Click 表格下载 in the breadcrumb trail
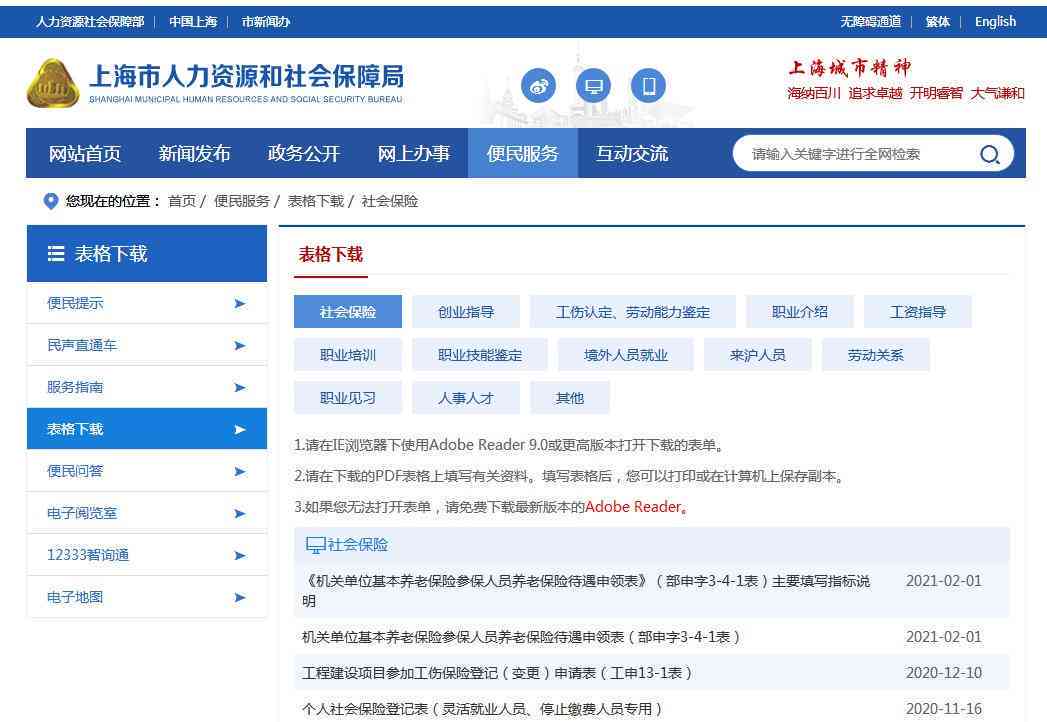Screen dimensions: 1047x722 [316, 201]
